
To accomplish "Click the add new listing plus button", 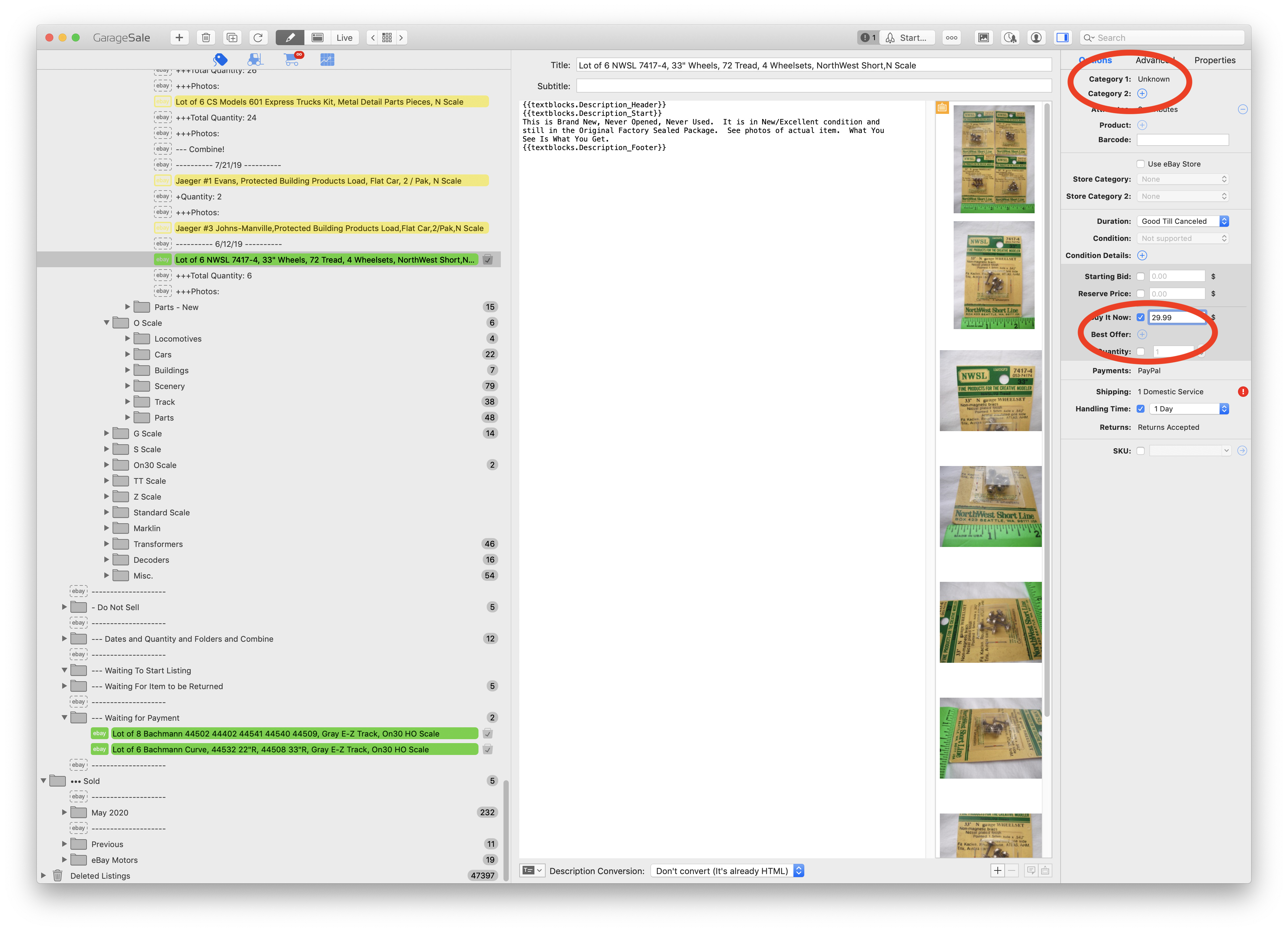I will [x=179, y=38].
